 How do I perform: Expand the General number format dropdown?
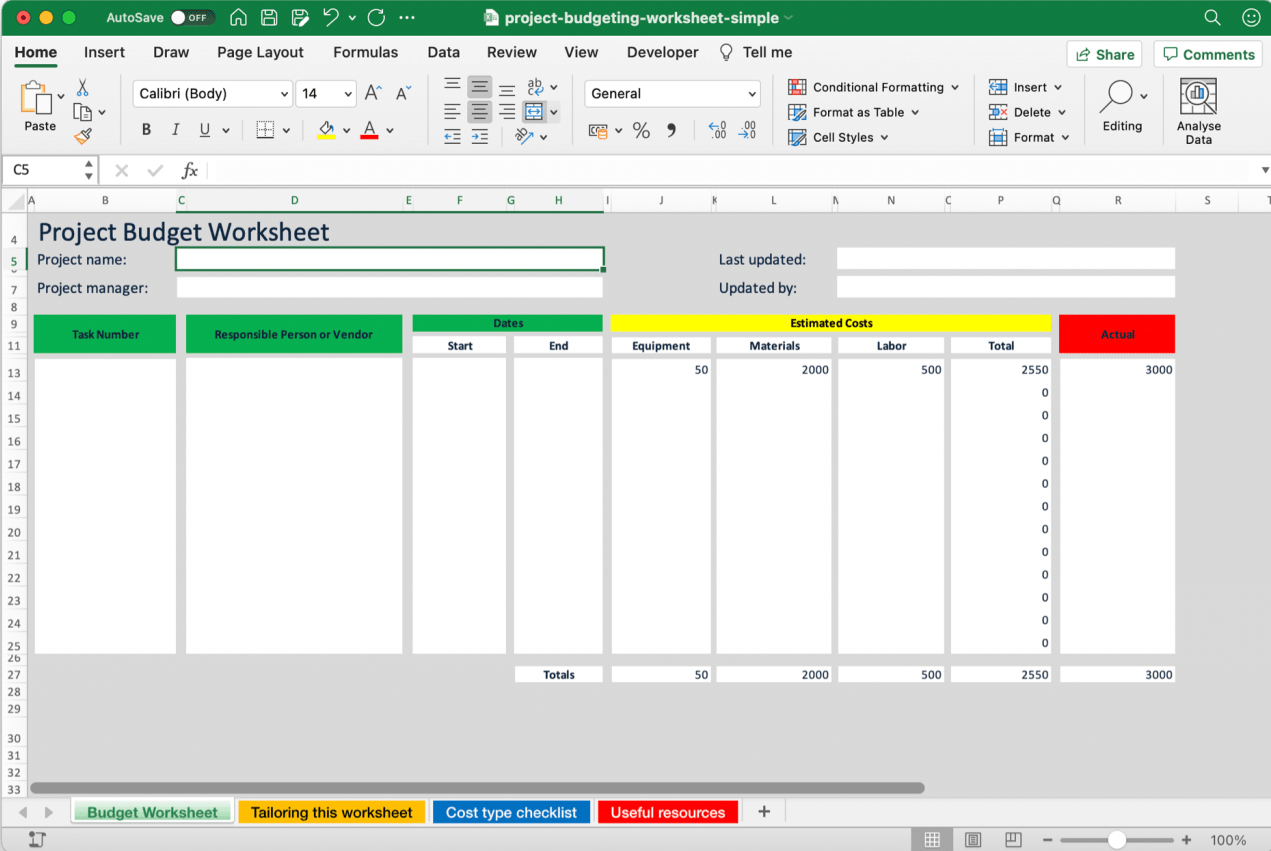tap(752, 94)
